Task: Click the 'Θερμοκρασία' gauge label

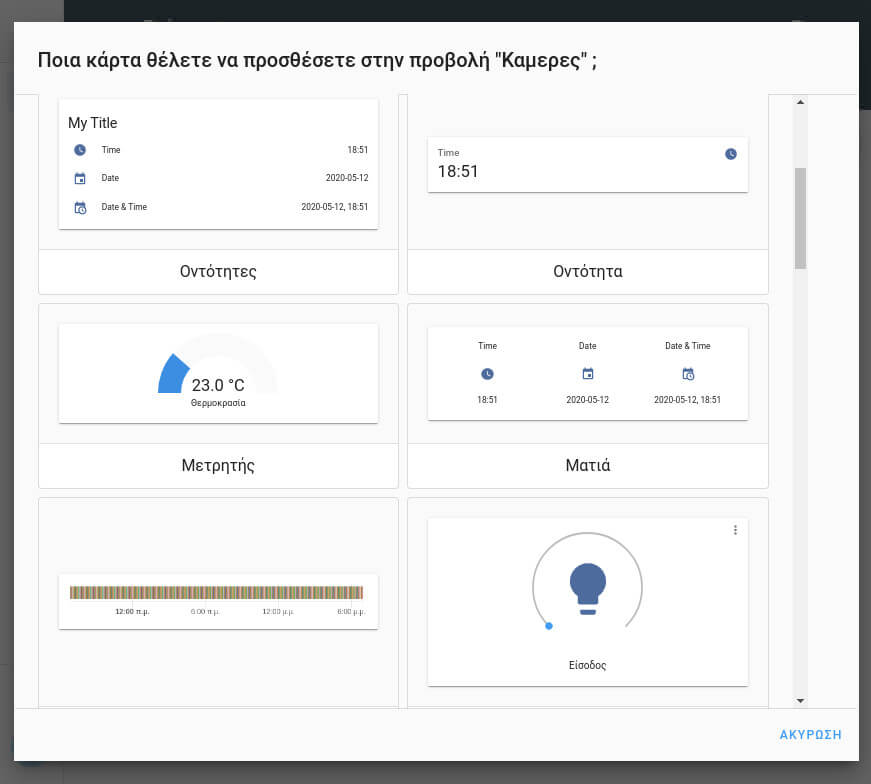Action: pyautogui.click(x=218, y=403)
